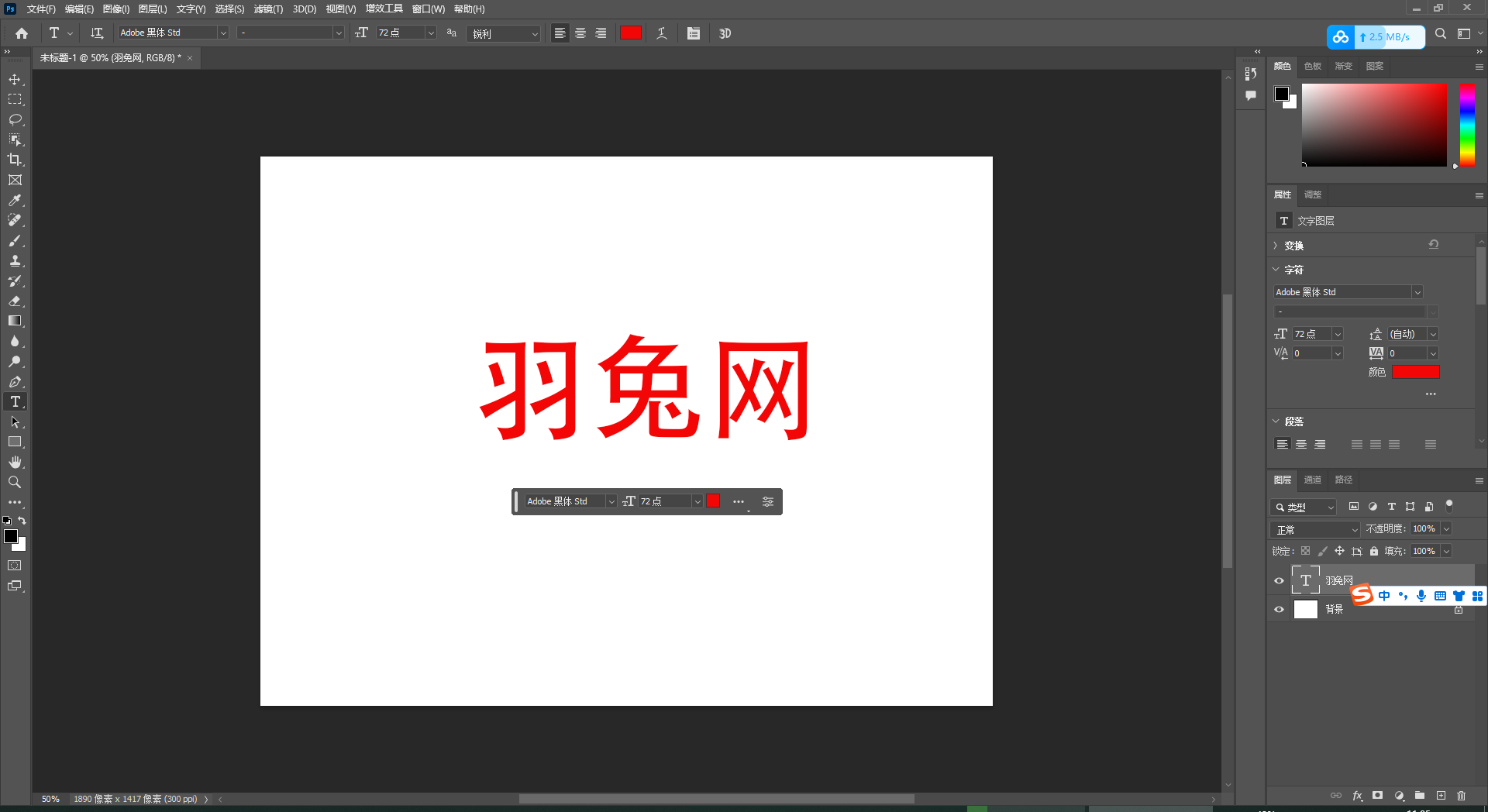Toggle Quick Mask mode

tap(15, 566)
